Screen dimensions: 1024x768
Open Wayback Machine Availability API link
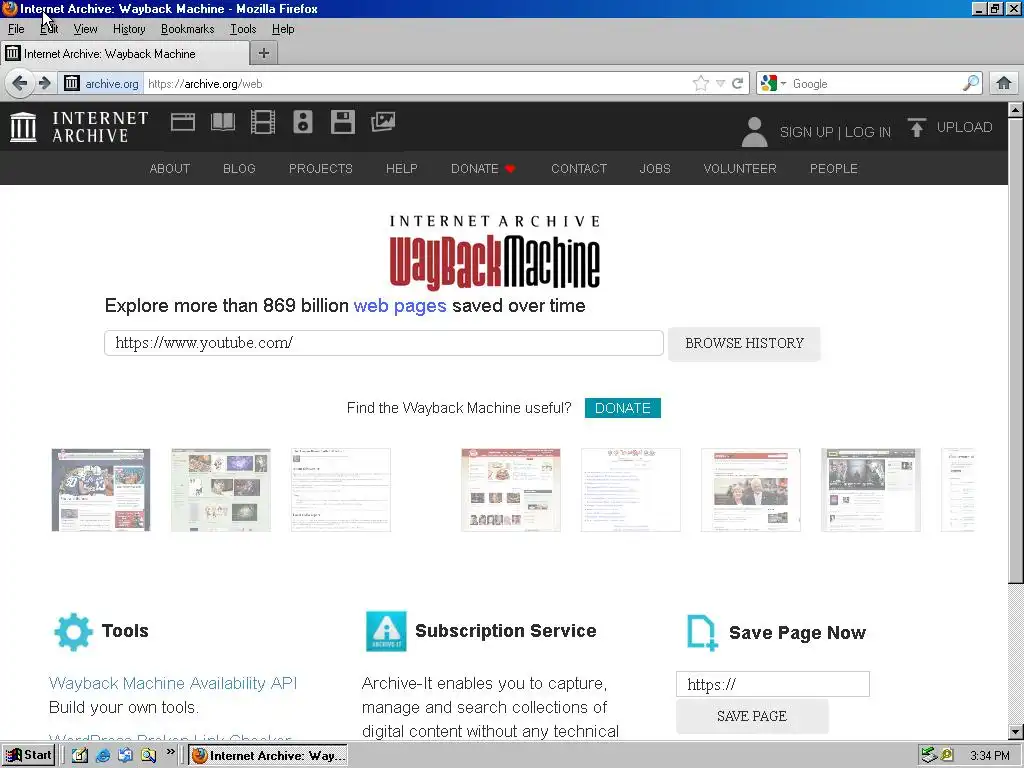click(x=173, y=683)
